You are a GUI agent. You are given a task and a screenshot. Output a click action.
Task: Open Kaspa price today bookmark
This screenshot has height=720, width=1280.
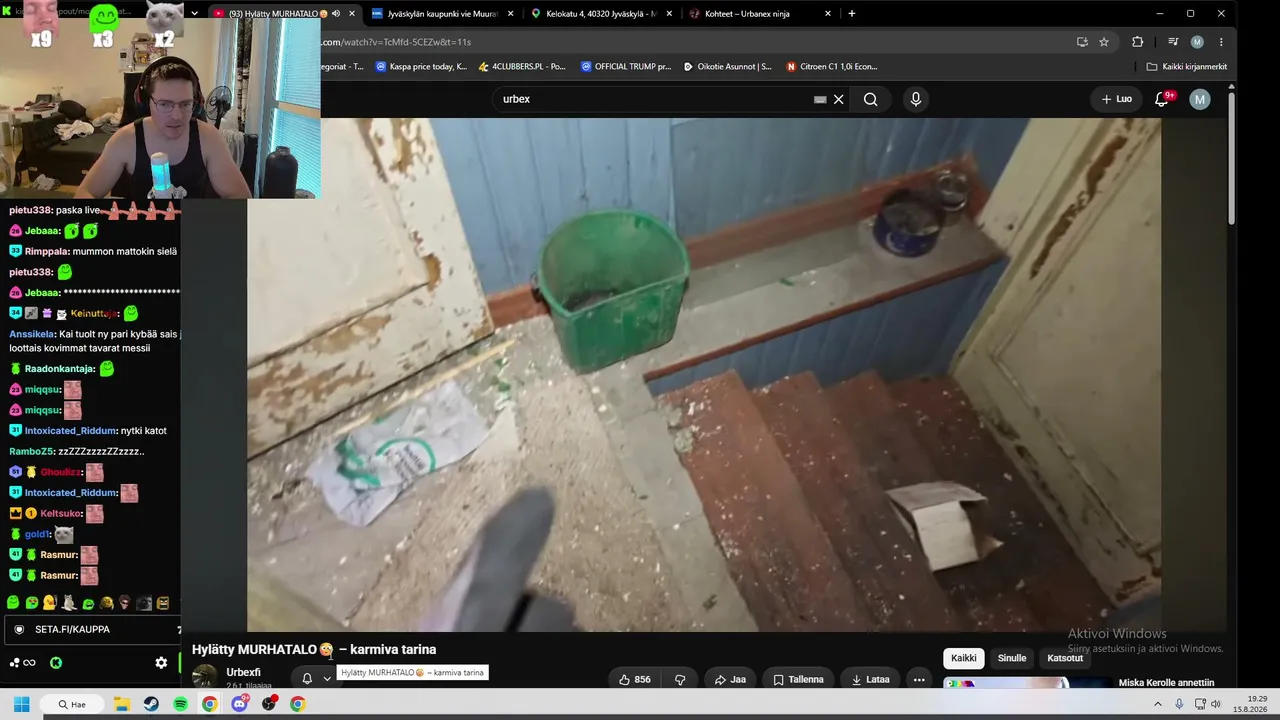[421, 67]
